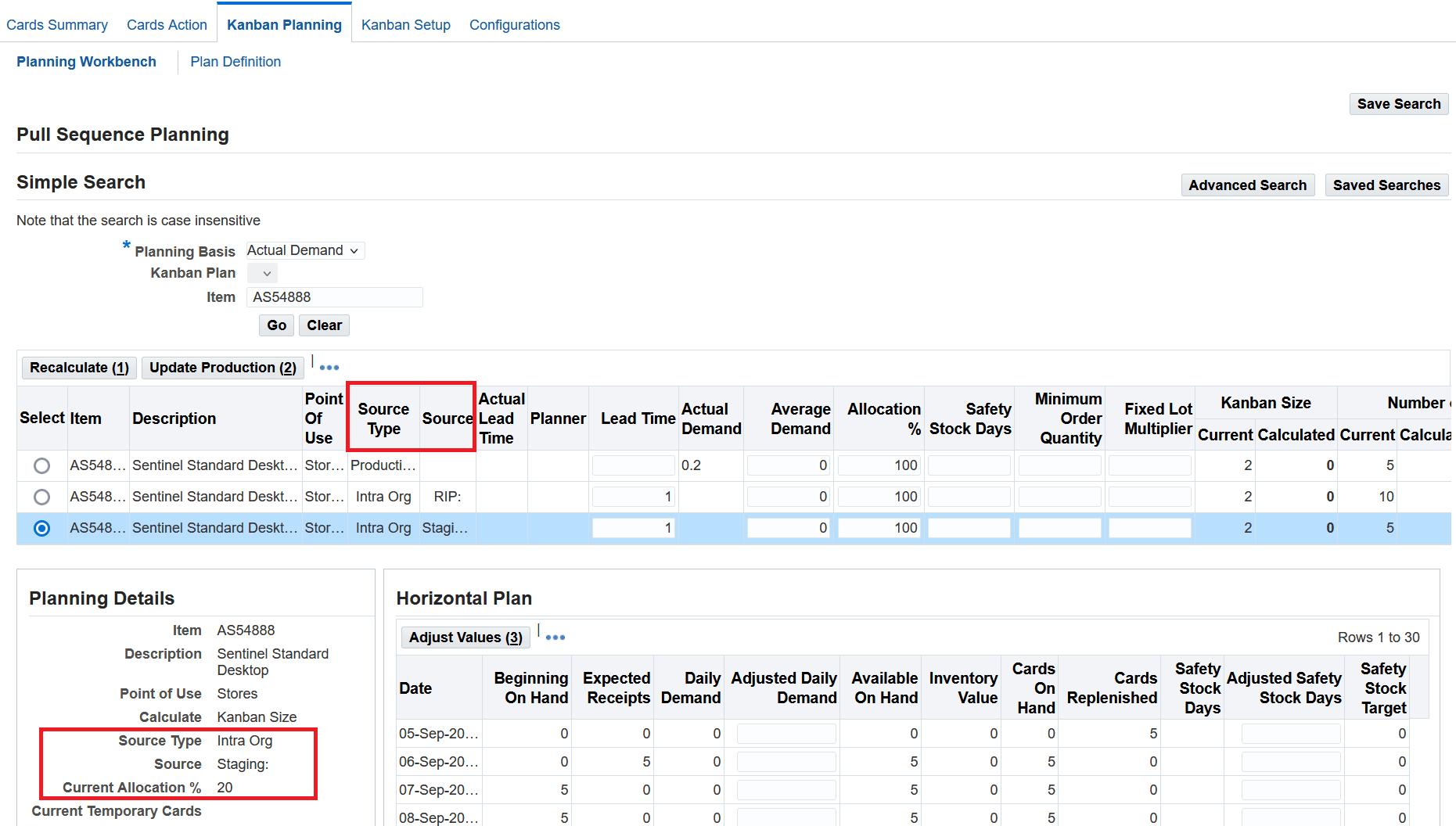Open more actions ellipsis beside Update Production

click(329, 368)
